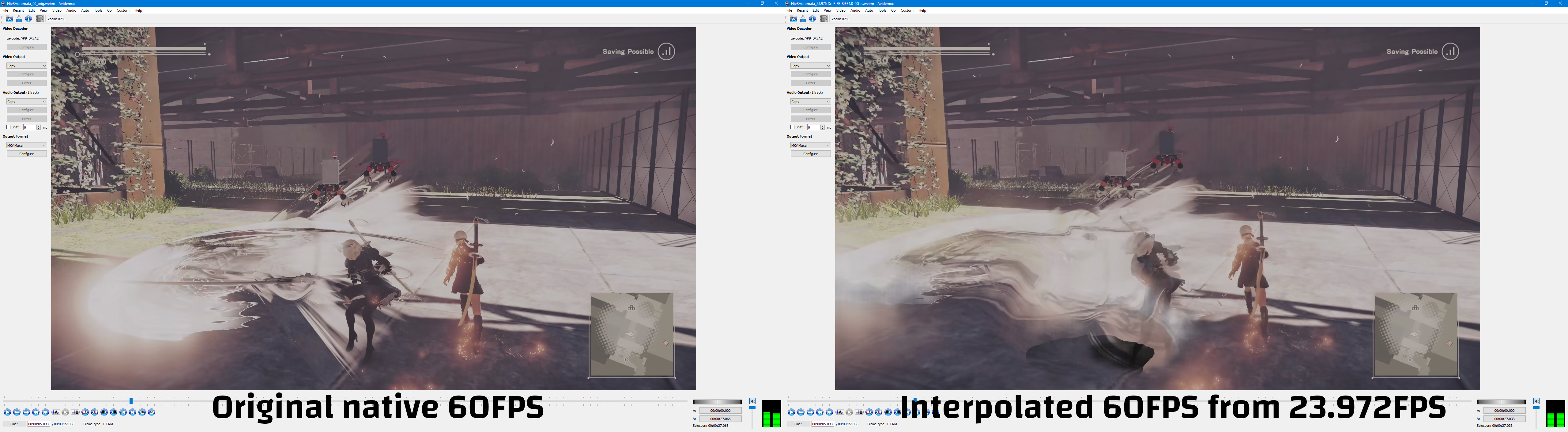Go to previous frame in left window
Viewport: 1568px width, 432px height.
(17, 412)
